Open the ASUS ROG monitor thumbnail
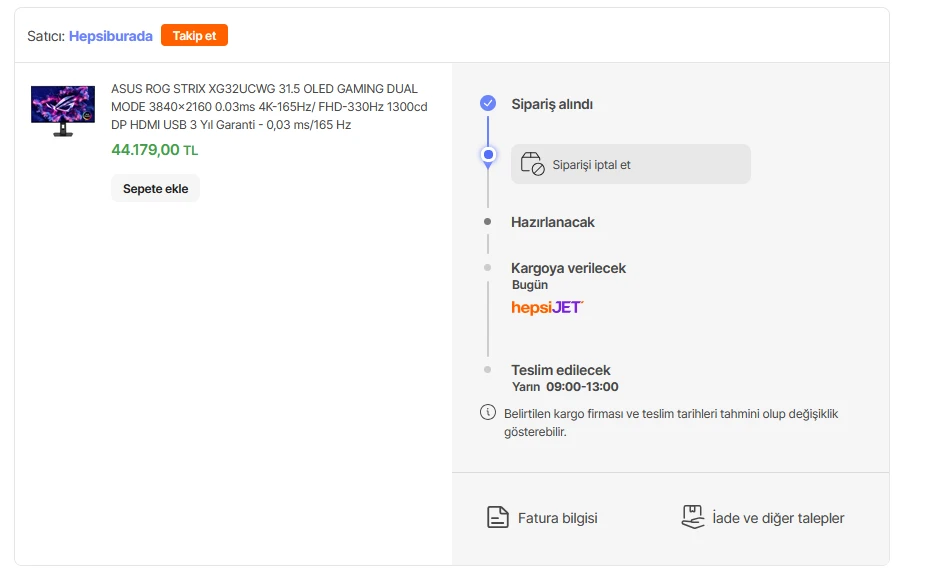 (x=63, y=111)
